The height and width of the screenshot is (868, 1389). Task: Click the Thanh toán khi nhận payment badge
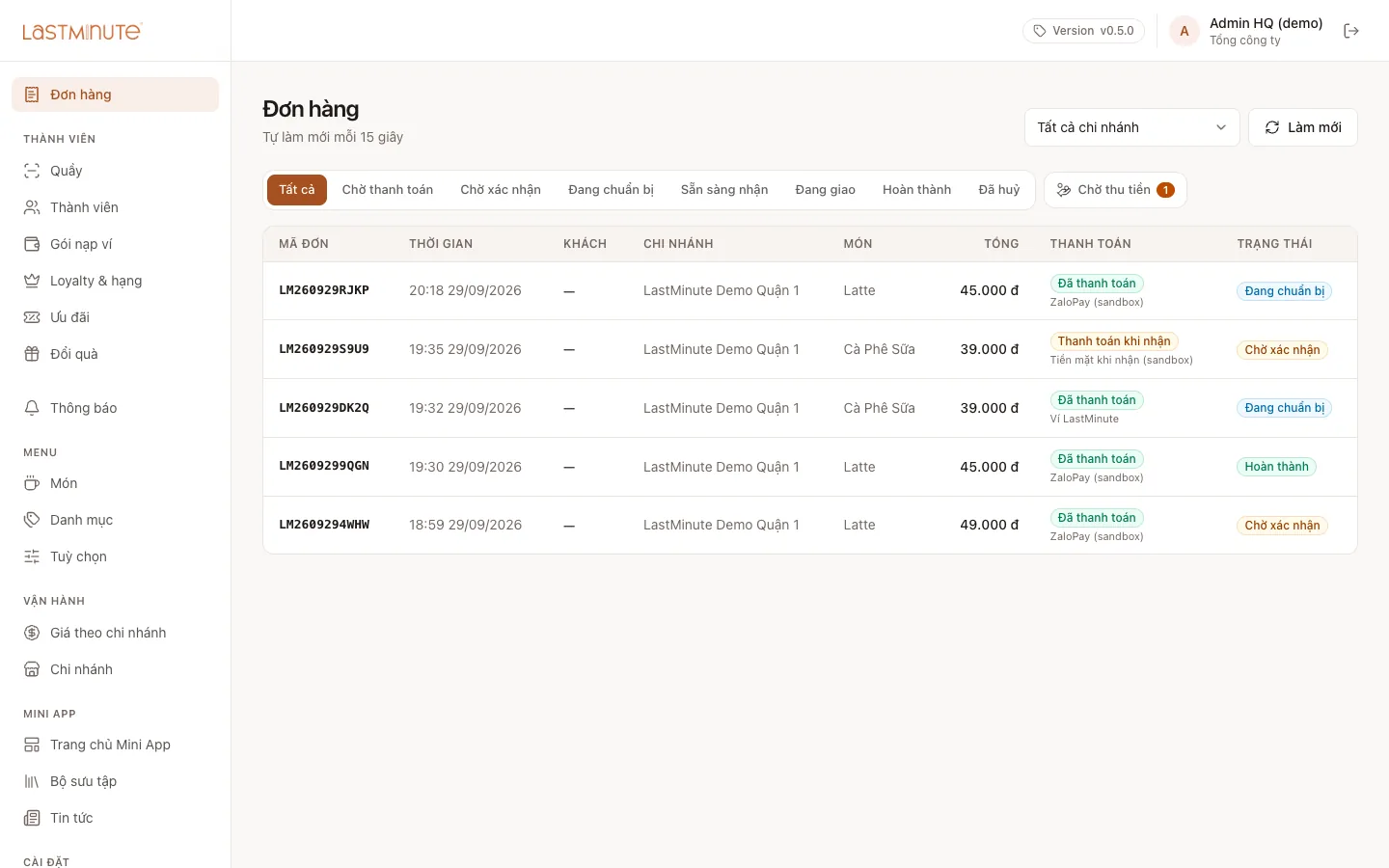(1114, 341)
